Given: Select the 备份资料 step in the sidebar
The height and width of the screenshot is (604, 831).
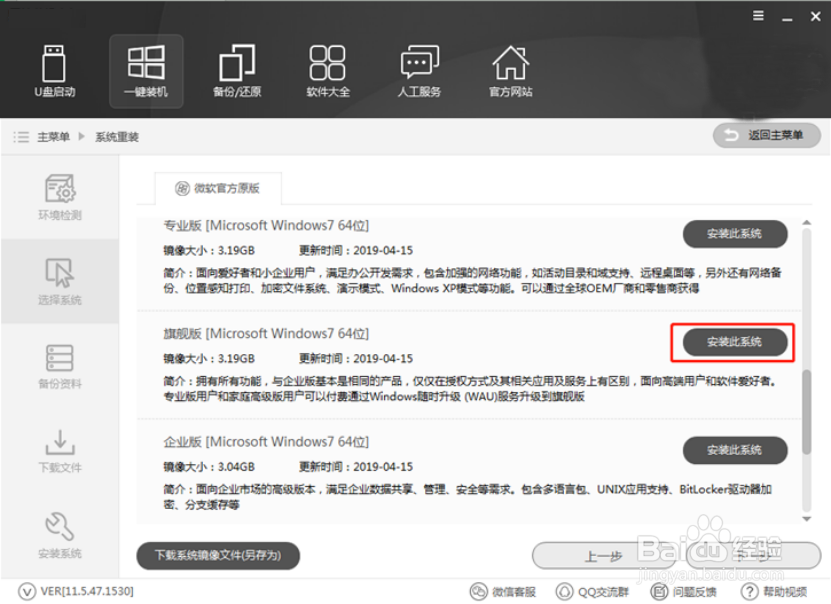Looking at the screenshot, I should (x=60, y=366).
